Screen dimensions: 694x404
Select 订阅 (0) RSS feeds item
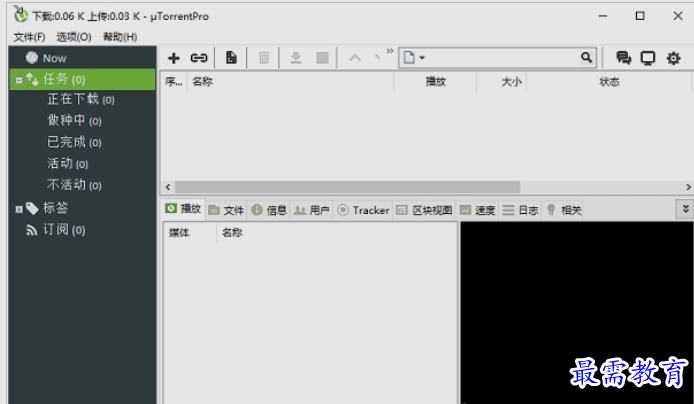(64, 230)
